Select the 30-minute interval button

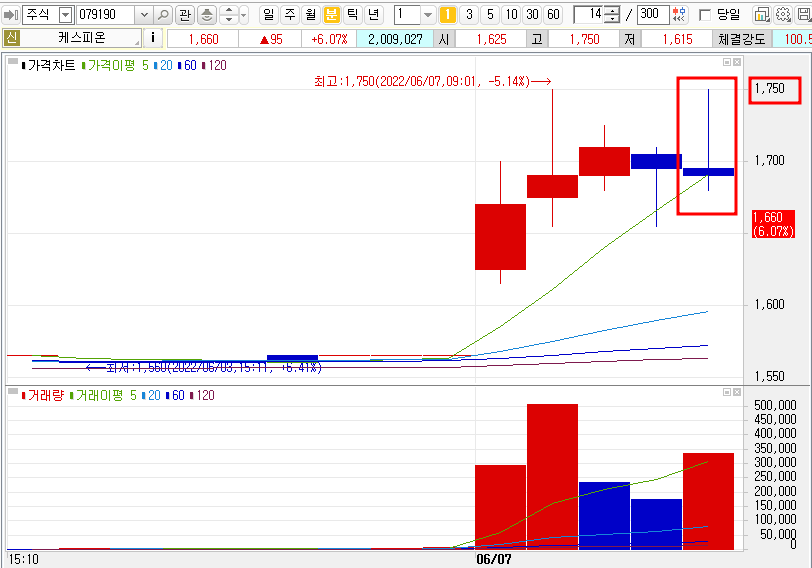pos(532,14)
